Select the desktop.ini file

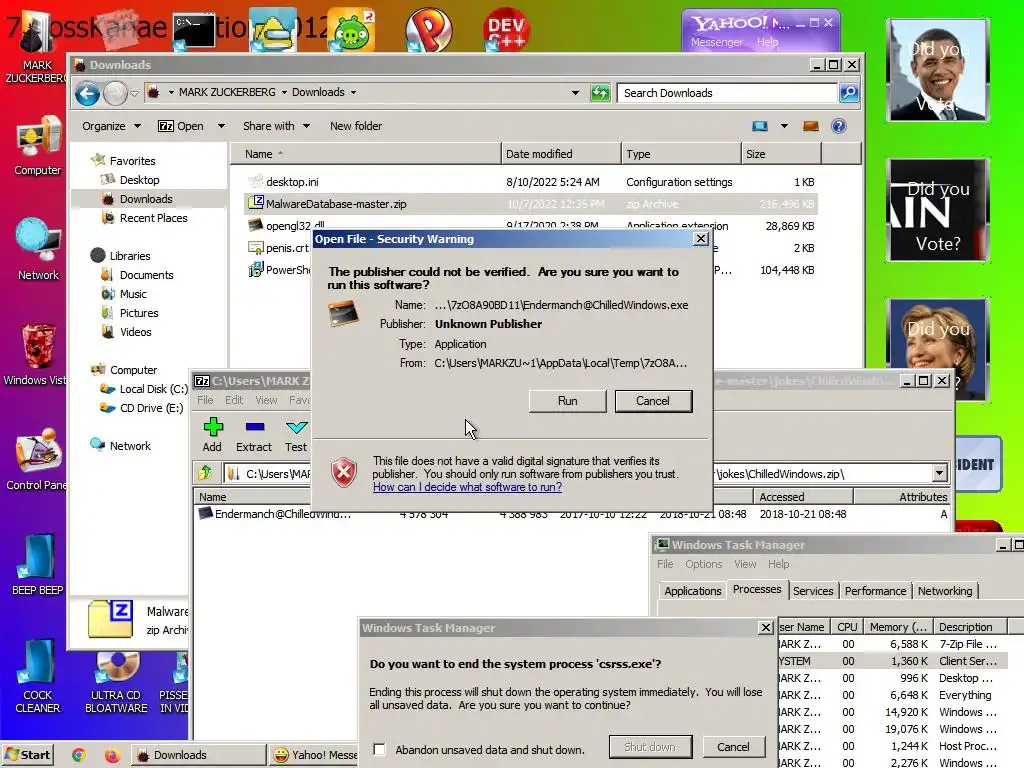click(x=292, y=182)
